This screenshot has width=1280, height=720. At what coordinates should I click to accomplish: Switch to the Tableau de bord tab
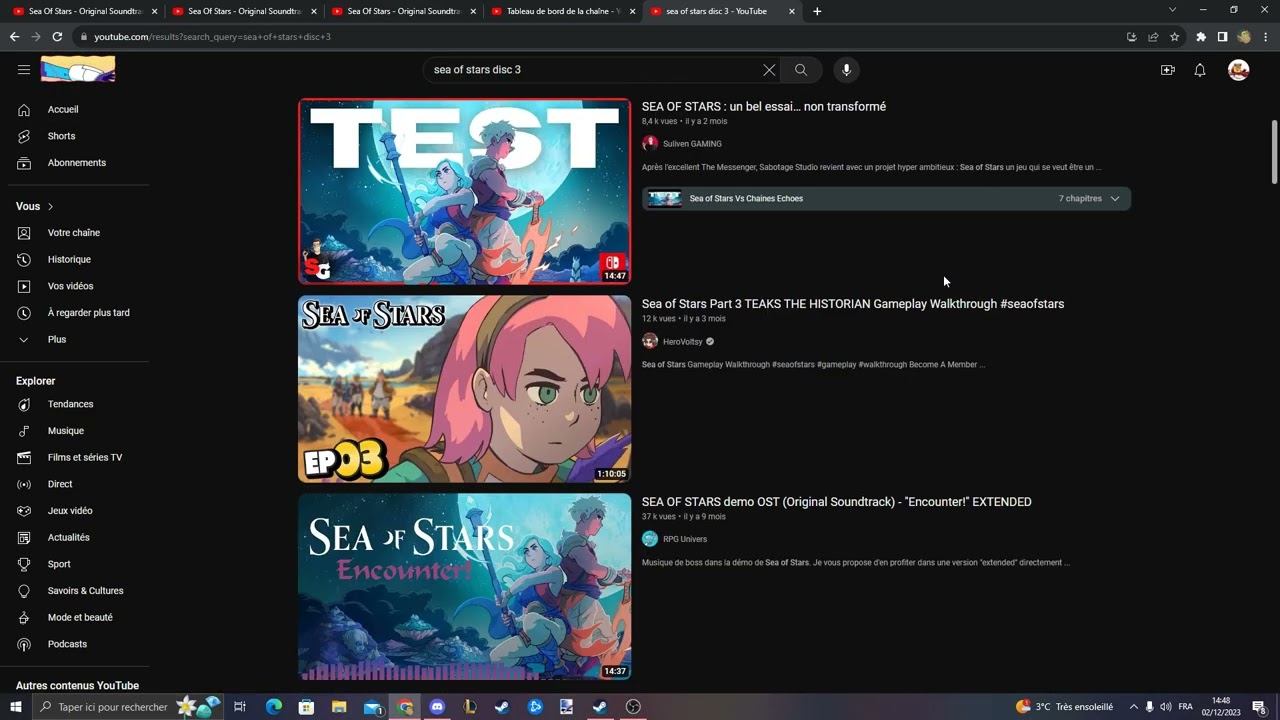[x=564, y=11]
